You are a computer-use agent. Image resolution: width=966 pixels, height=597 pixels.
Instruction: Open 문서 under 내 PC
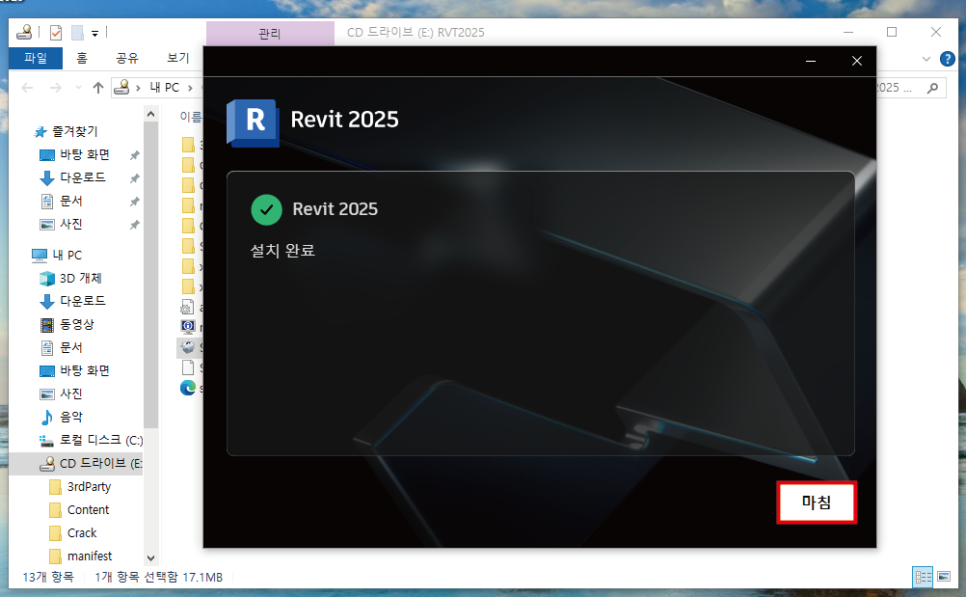point(71,347)
